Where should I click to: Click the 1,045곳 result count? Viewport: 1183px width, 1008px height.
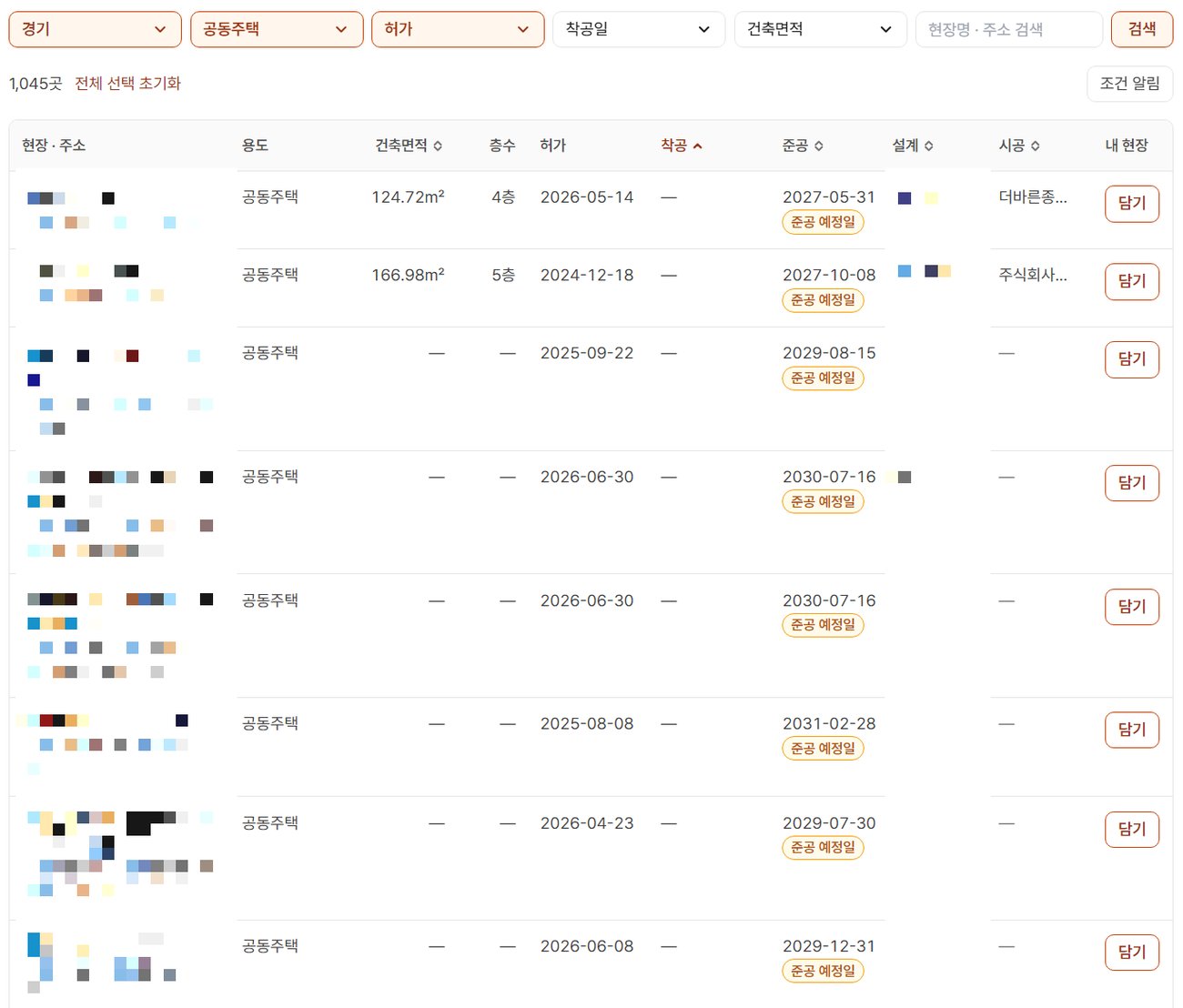[x=35, y=84]
